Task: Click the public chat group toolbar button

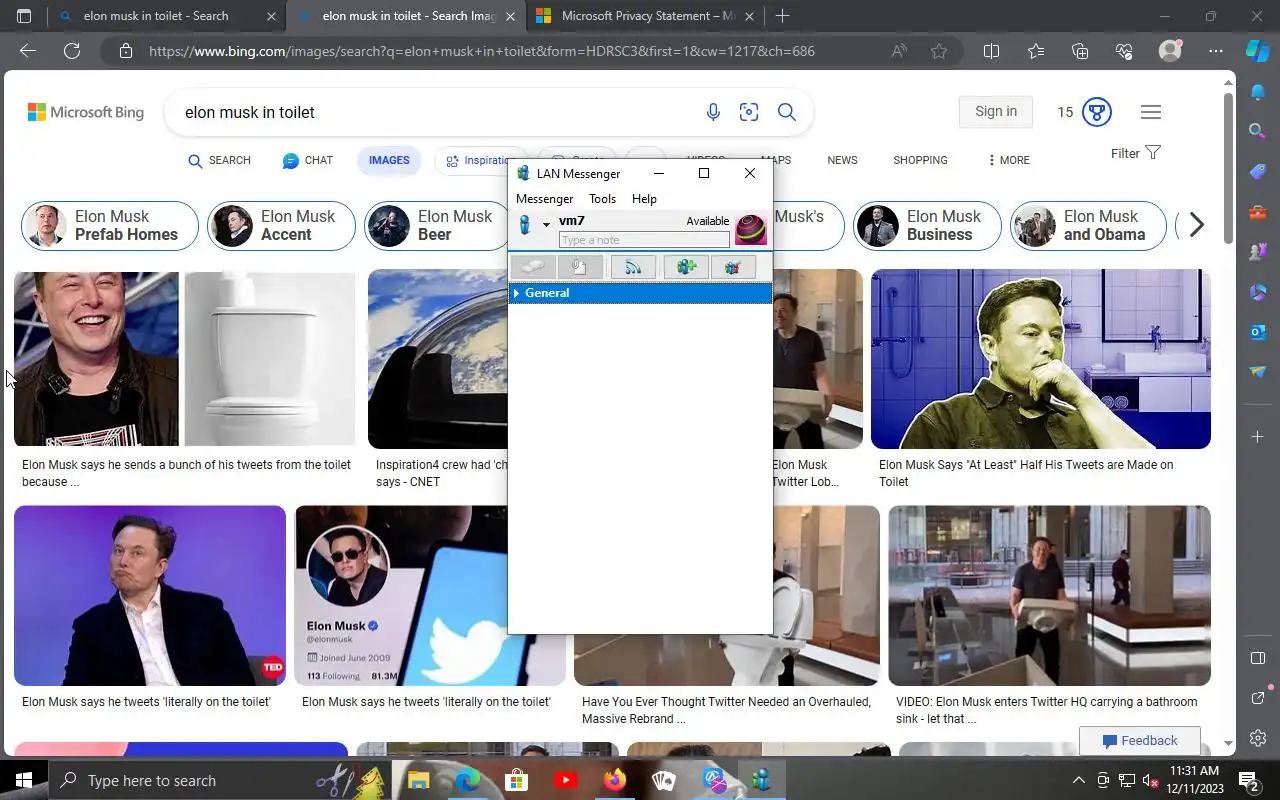Action: (x=733, y=267)
